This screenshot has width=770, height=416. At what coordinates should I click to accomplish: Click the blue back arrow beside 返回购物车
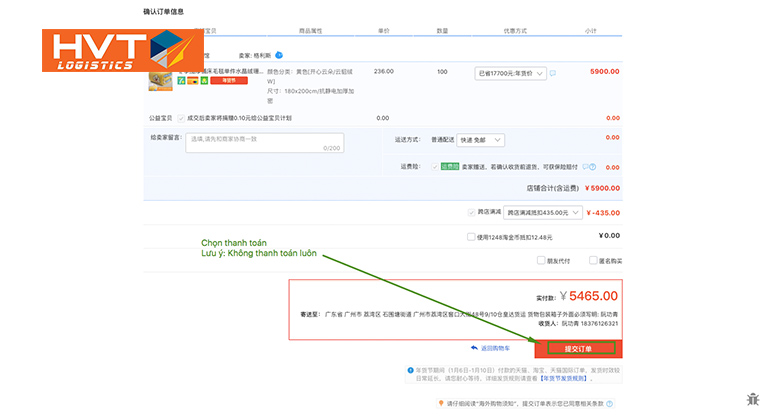click(474, 348)
